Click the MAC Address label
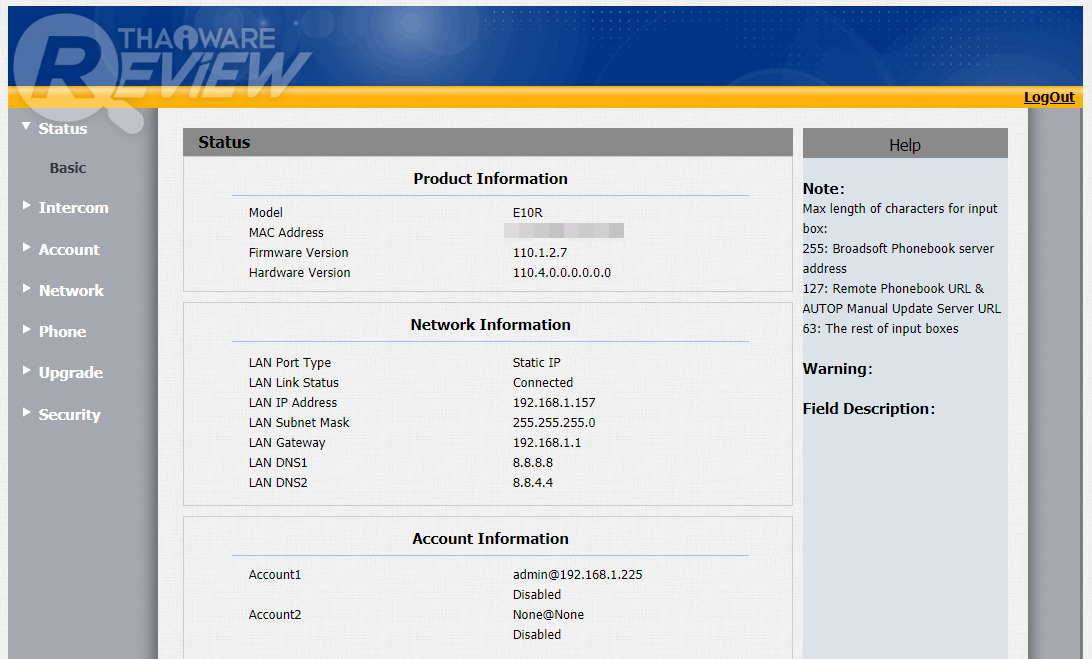The height and width of the screenshot is (659, 1092). point(286,233)
